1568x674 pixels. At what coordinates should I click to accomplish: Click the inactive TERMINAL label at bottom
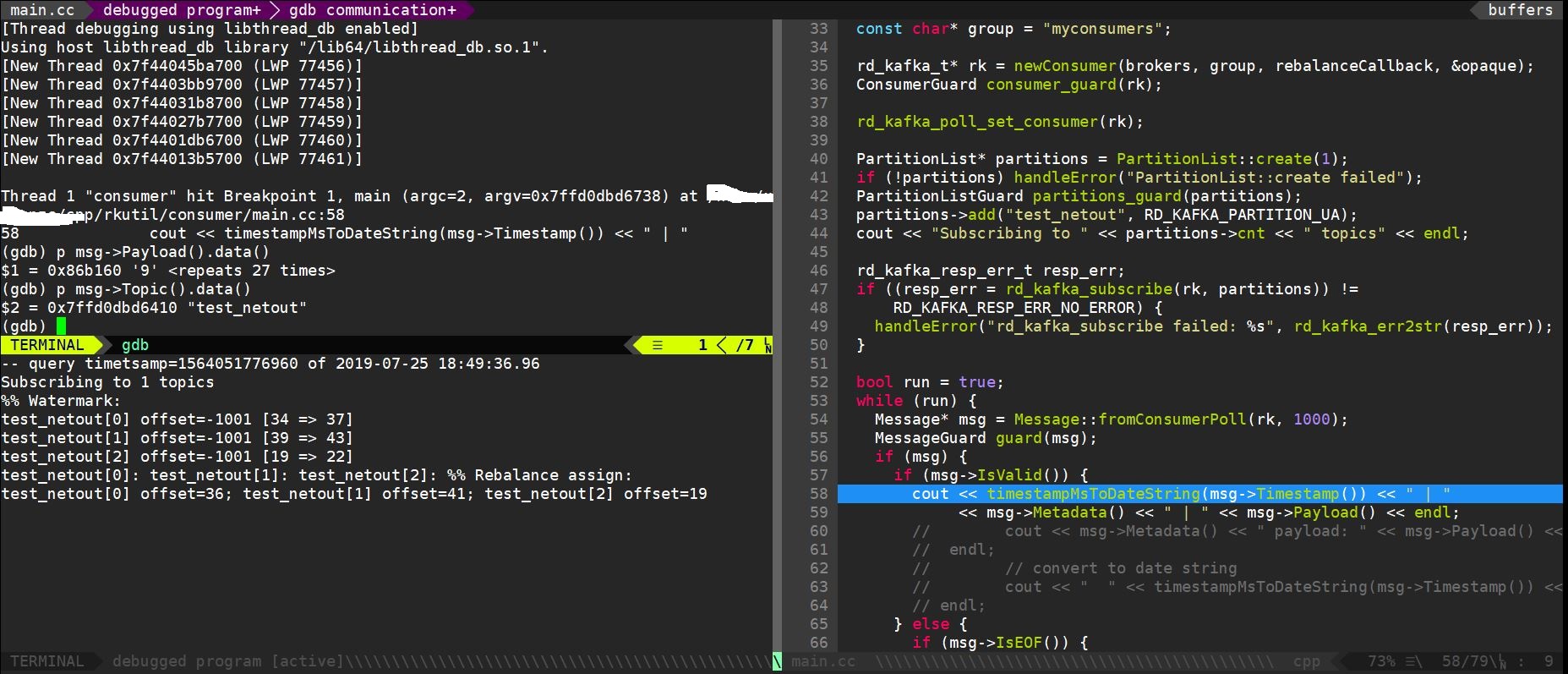pos(47,661)
